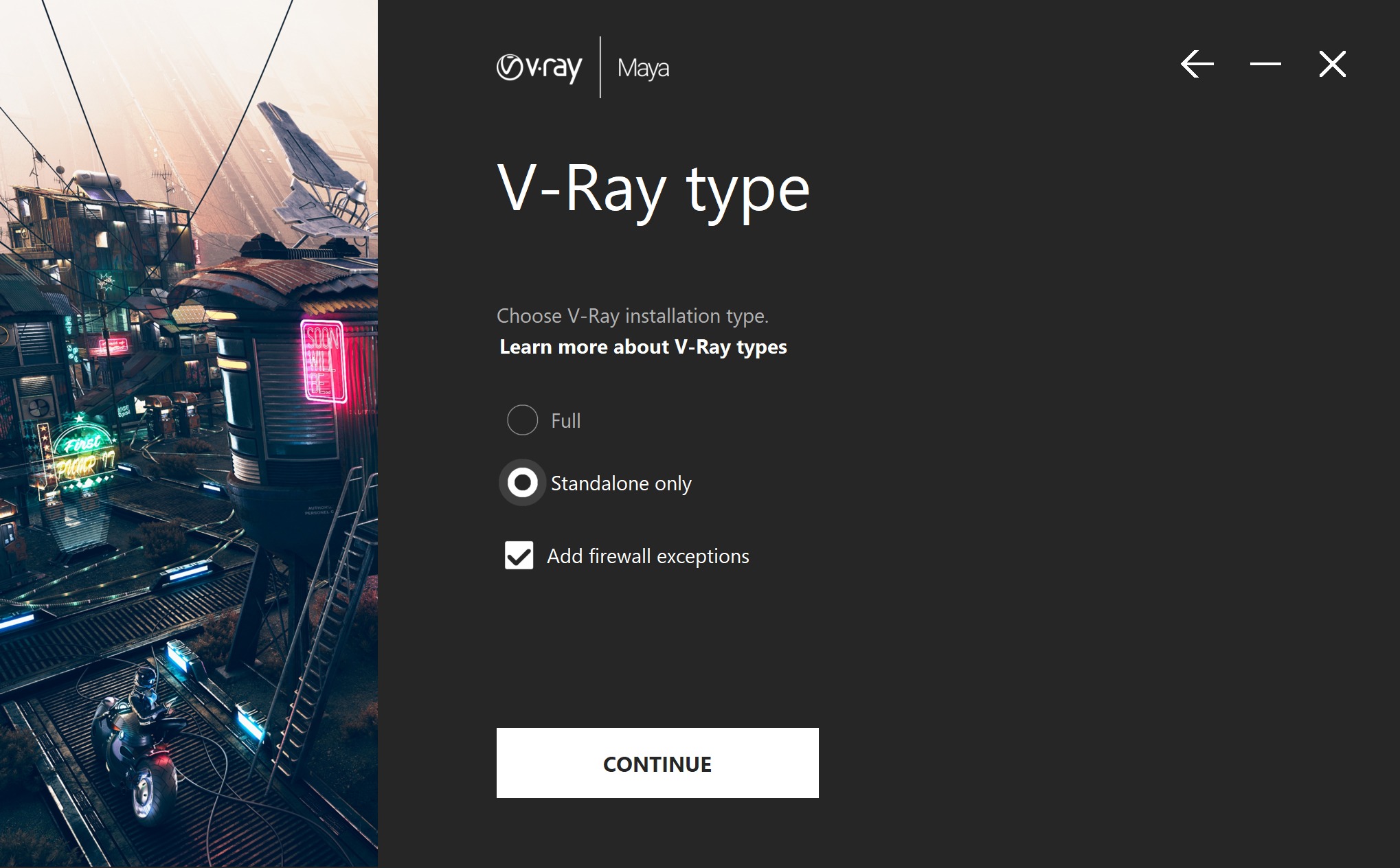Select the Standalone only radio button
The height and width of the screenshot is (868, 1400).
coord(522,483)
